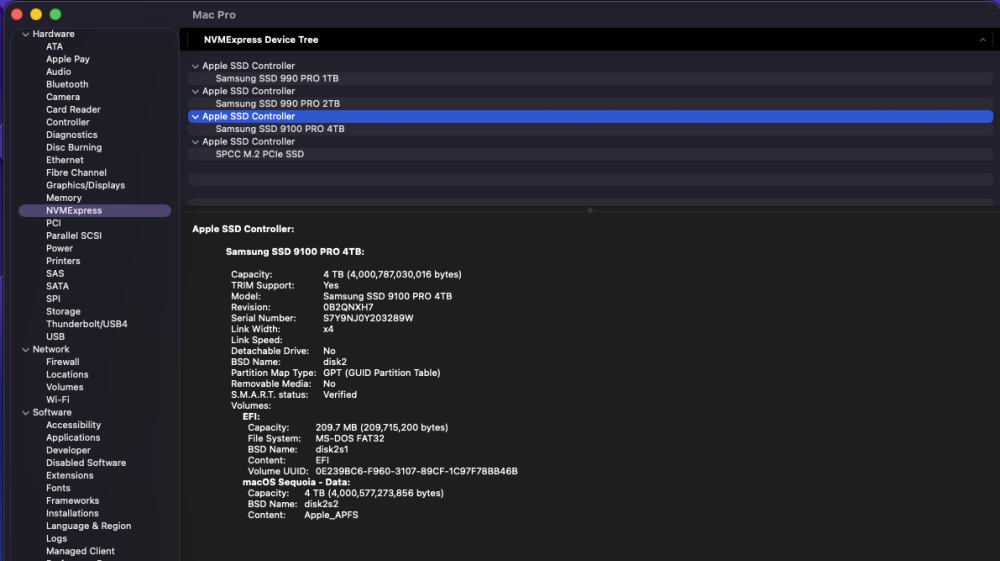Show Graphics/Displays information
Viewport: 1000px width, 561px height.
[x=85, y=186]
